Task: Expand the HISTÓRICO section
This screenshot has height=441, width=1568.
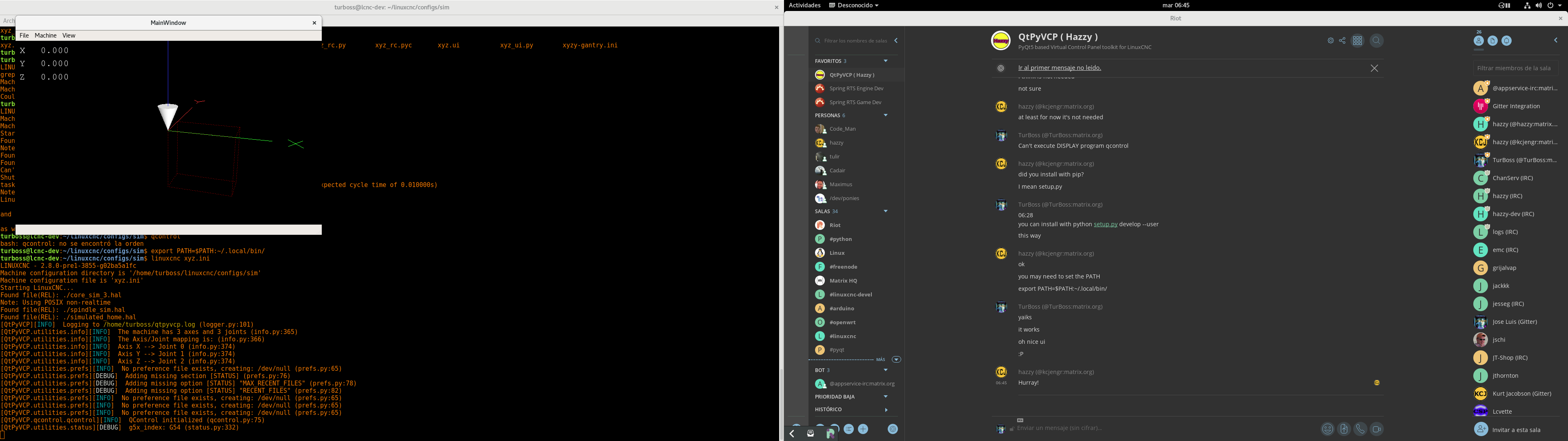Action: (x=886, y=410)
